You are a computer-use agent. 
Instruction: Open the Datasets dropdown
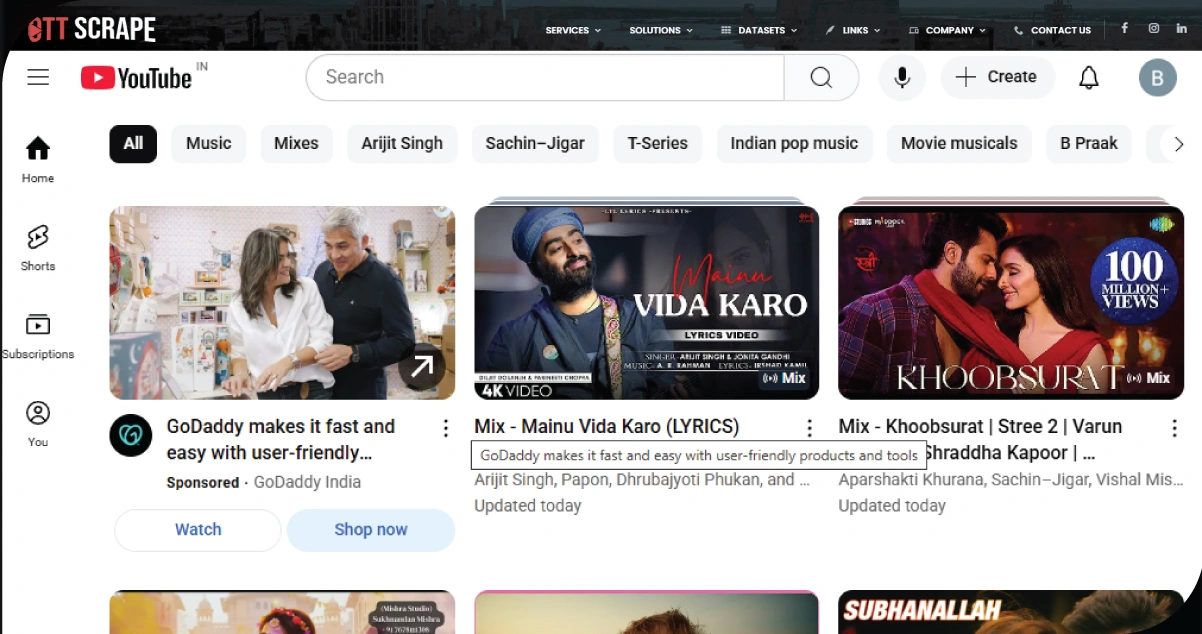tap(761, 30)
